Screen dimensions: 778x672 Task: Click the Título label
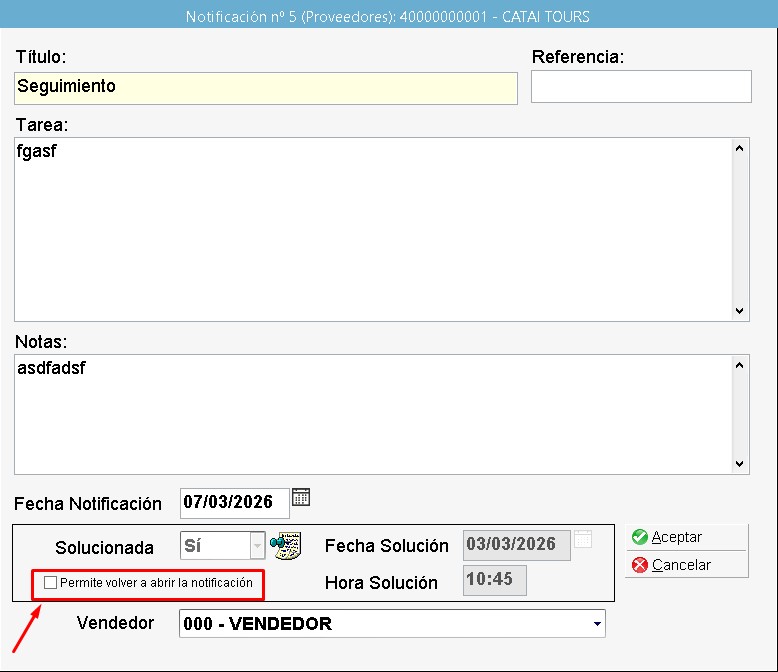pyautogui.click(x=41, y=57)
